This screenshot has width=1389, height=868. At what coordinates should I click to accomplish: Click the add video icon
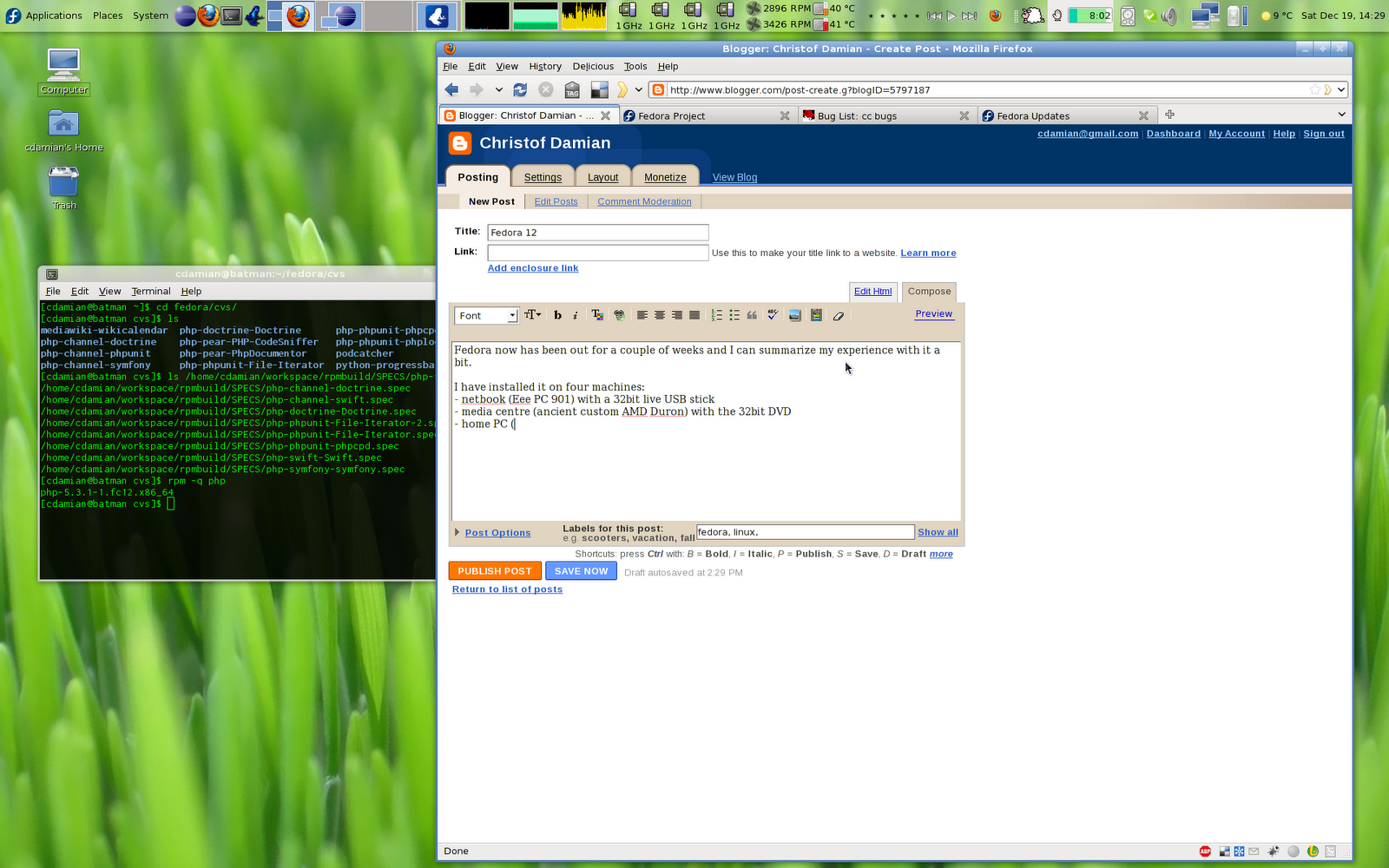(816, 316)
